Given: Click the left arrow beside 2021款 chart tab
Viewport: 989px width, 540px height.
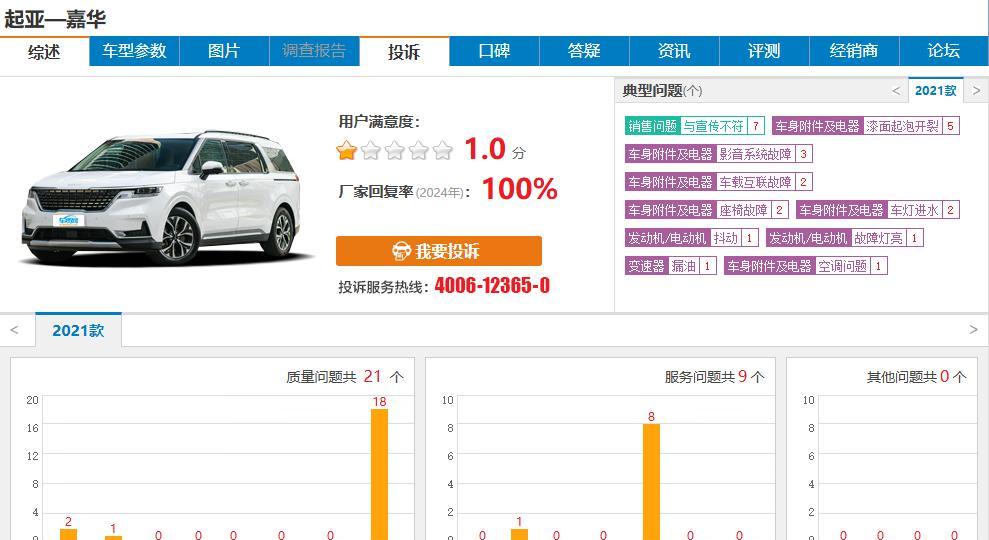Looking at the screenshot, I should (x=15, y=330).
